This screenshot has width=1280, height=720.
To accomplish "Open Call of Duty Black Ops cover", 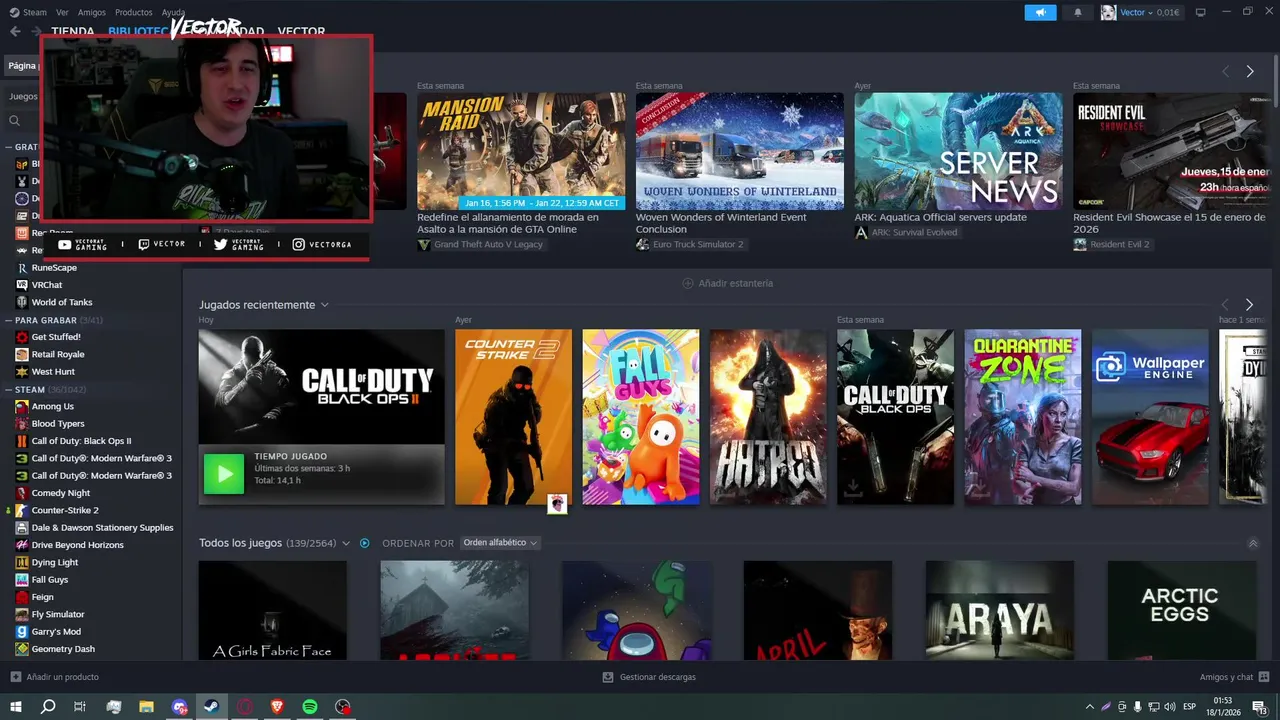I will tap(895, 417).
